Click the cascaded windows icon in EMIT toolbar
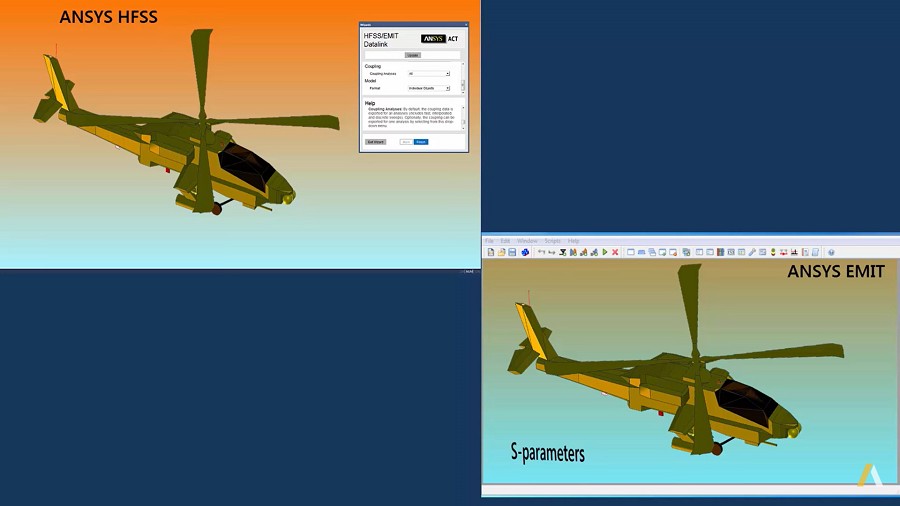900x506 pixels. click(651, 252)
